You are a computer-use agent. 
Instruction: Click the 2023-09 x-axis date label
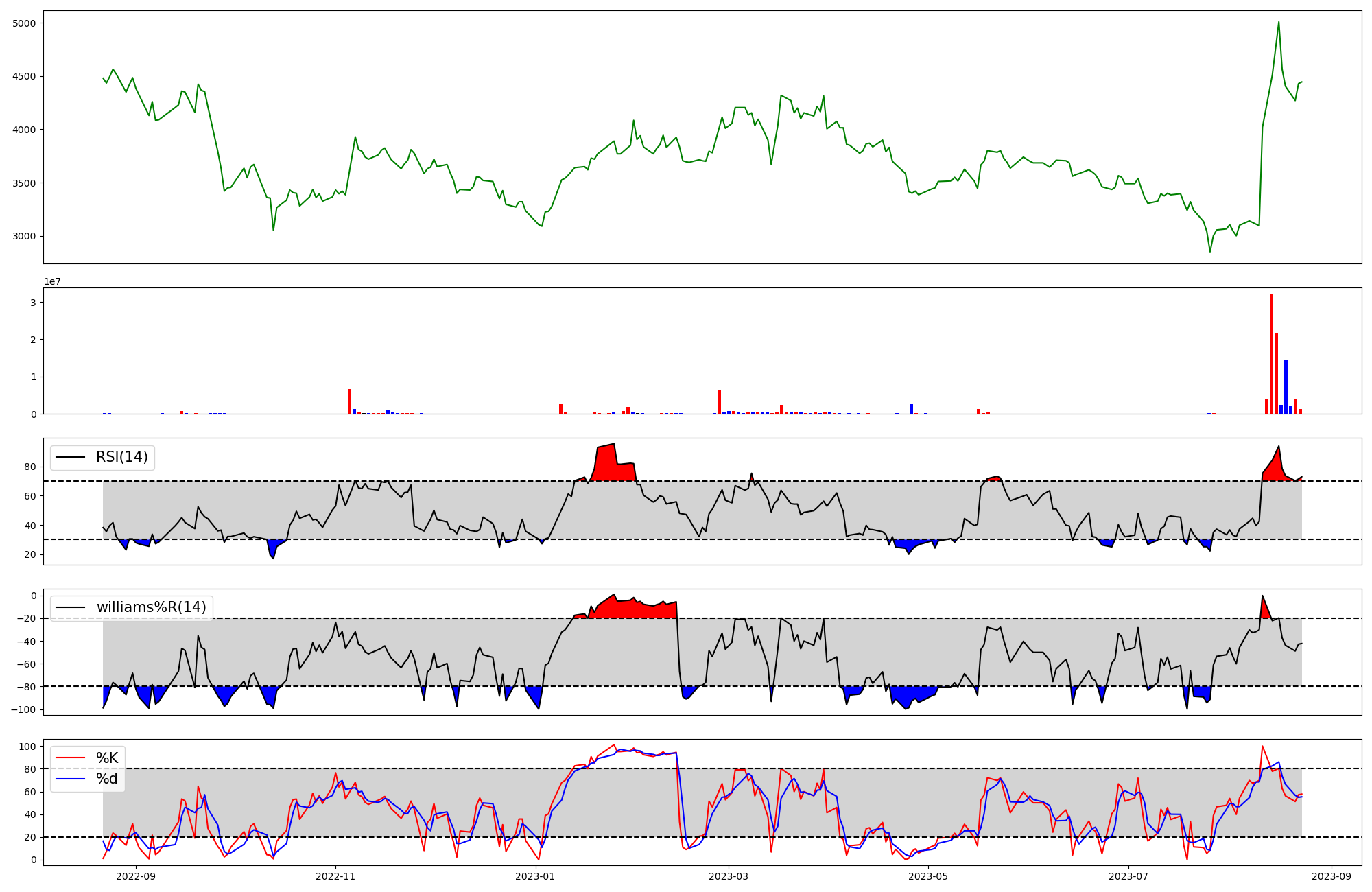tap(1332, 876)
